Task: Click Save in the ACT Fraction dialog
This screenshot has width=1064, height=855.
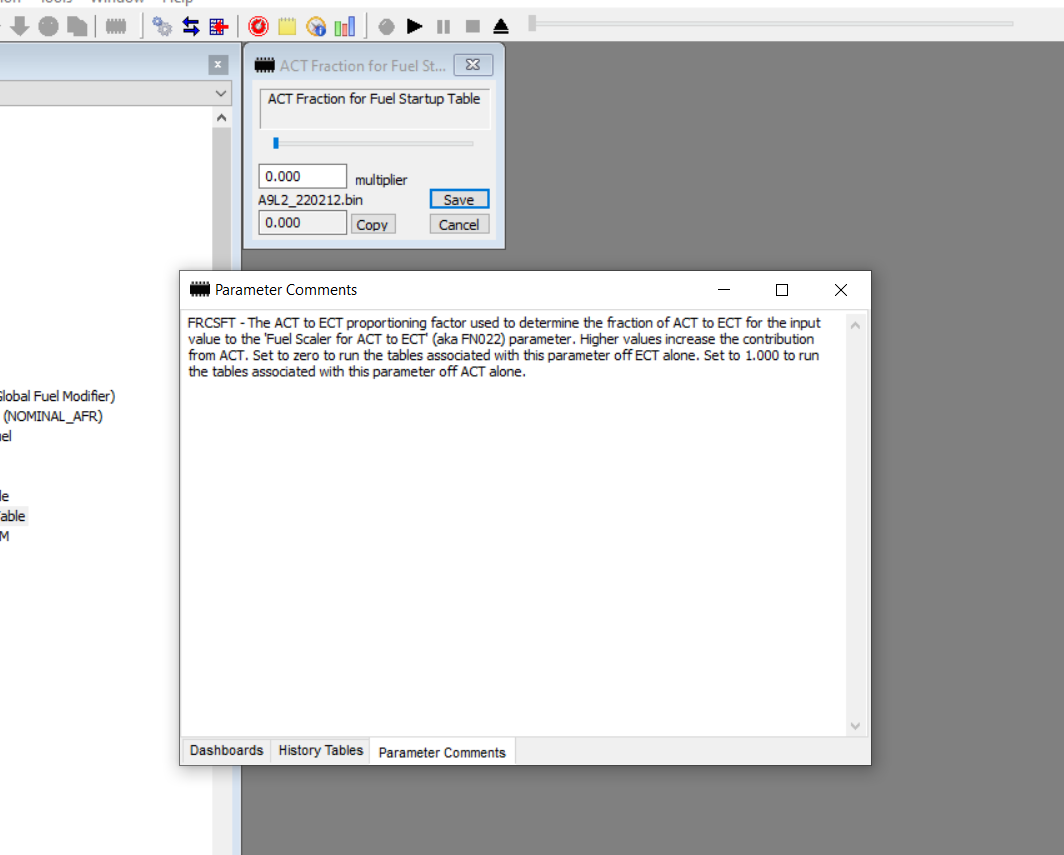Action: click(x=459, y=200)
